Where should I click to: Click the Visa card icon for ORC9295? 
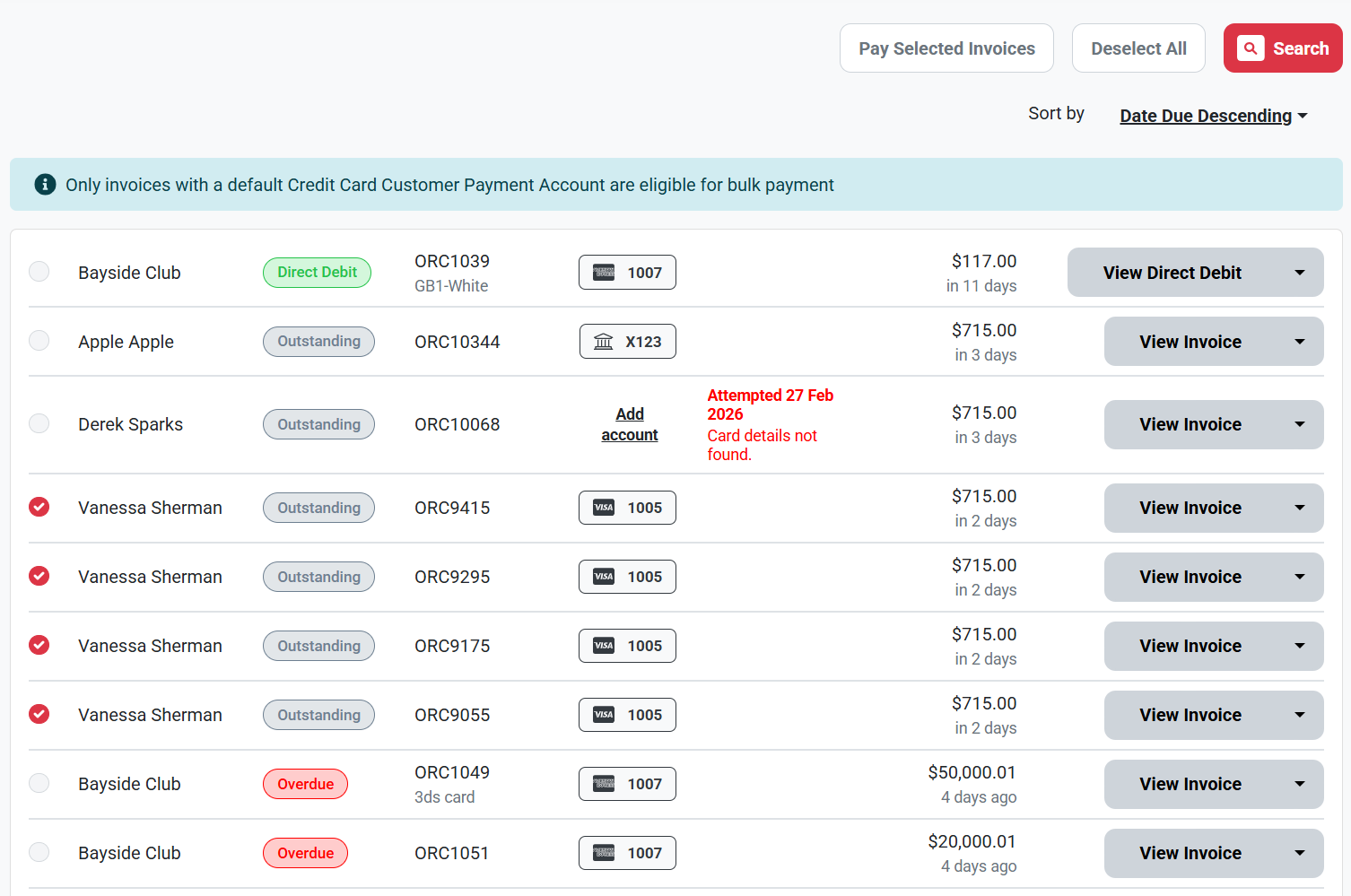click(x=605, y=577)
